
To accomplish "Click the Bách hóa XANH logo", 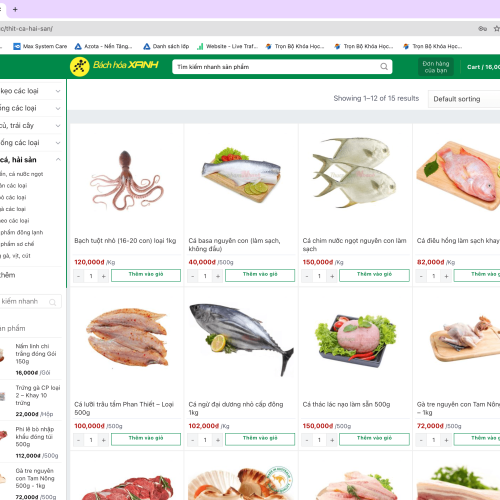I will point(114,66).
